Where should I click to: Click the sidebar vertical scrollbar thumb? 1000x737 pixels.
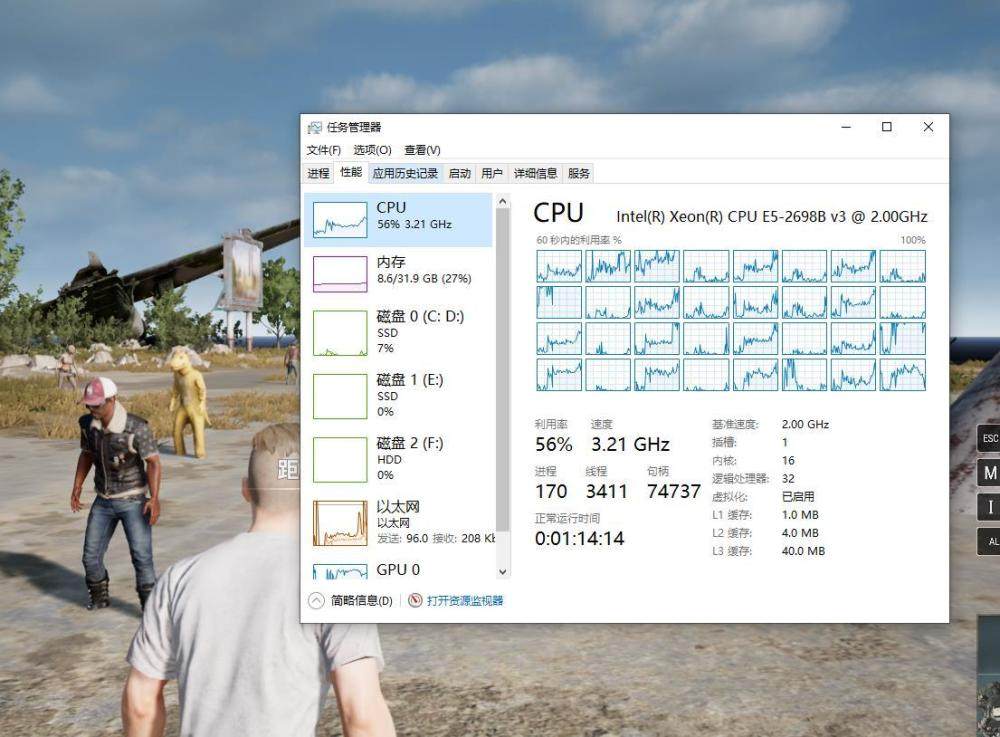[503, 370]
